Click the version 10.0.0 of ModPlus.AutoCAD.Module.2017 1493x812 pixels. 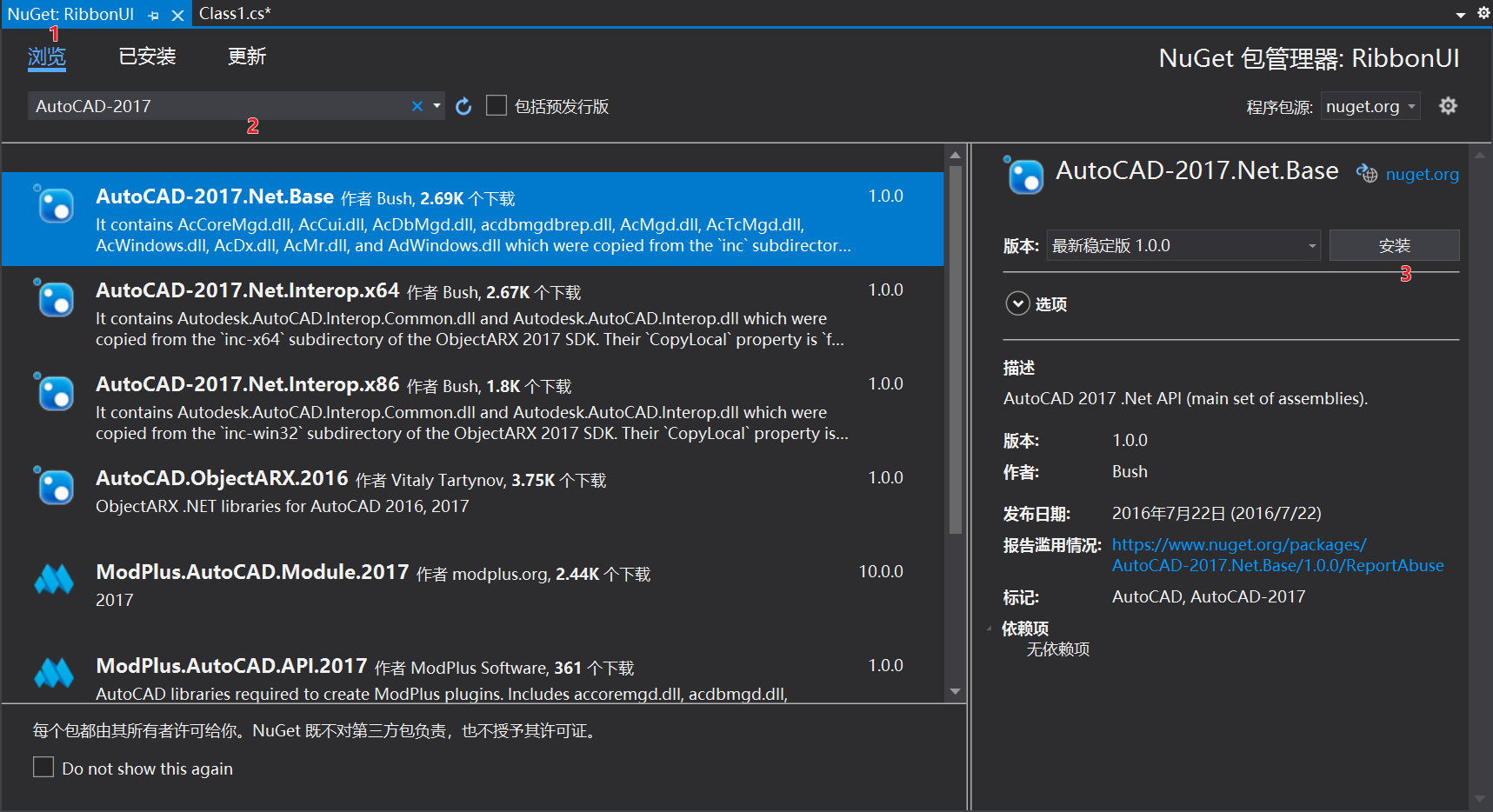[x=881, y=571]
